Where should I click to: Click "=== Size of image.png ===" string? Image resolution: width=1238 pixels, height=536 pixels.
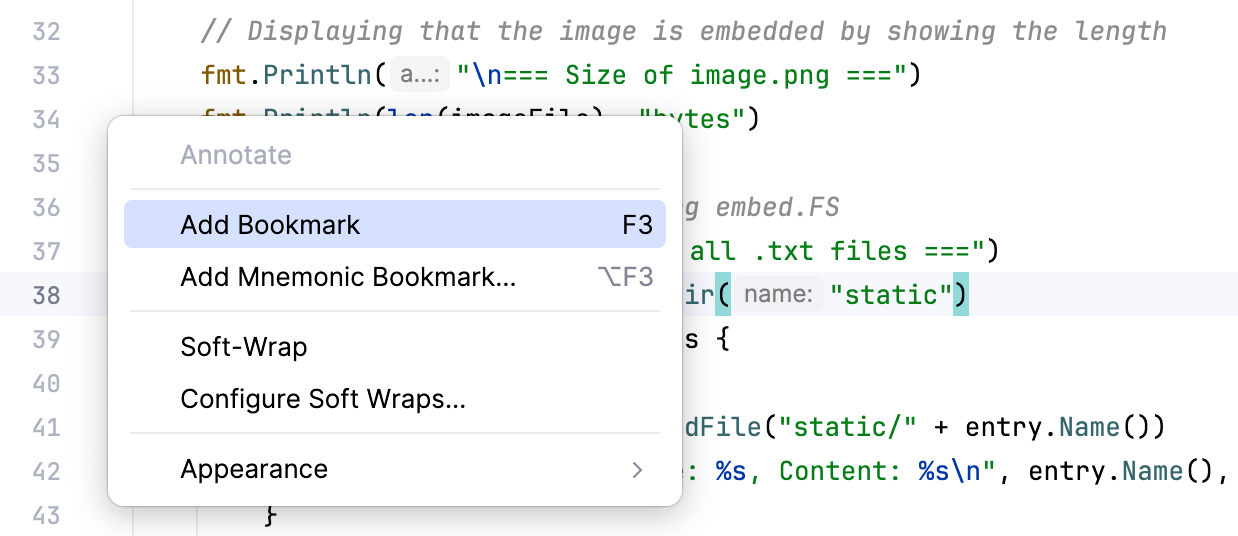tap(681, 75)
